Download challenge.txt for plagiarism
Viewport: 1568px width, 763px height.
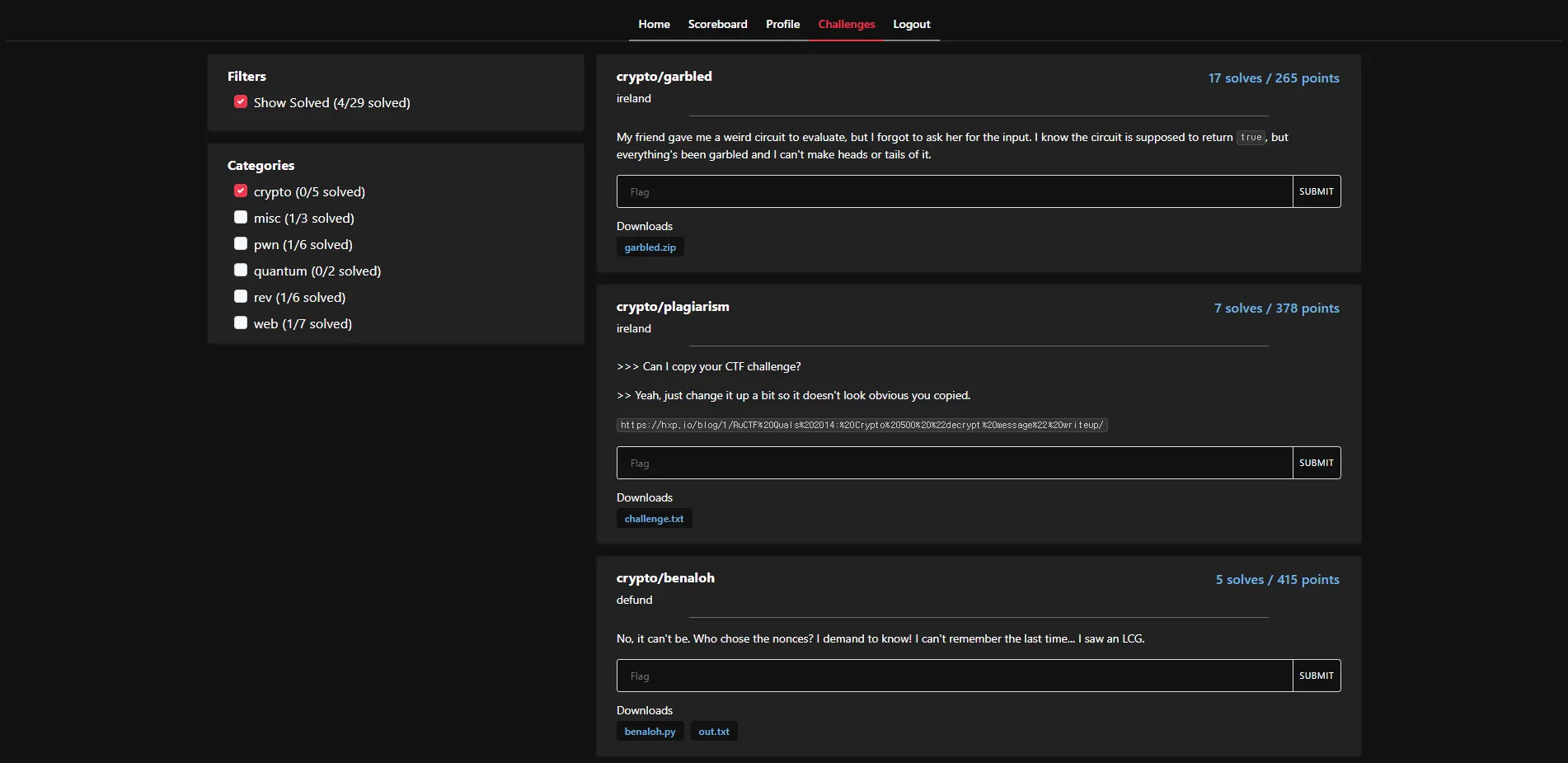(654, 519)
